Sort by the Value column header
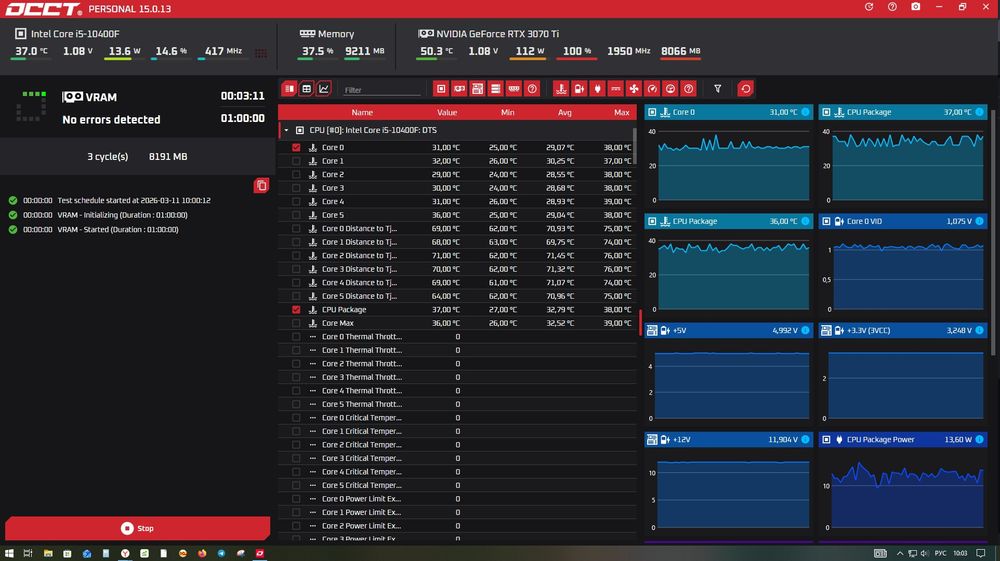This screenshot has width=1000, height=561. 446,112
